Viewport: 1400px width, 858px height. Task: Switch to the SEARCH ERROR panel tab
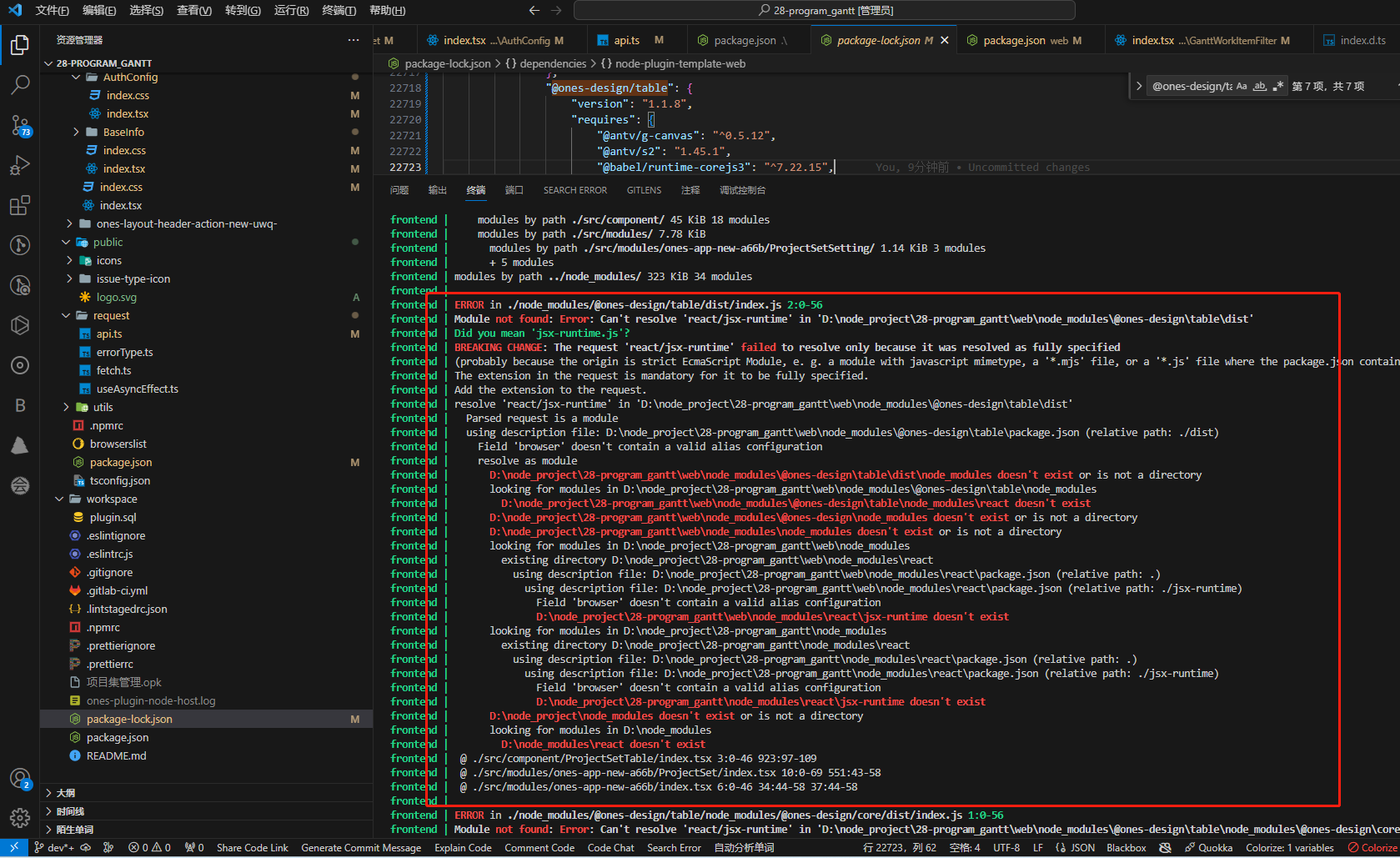point(575,190)
